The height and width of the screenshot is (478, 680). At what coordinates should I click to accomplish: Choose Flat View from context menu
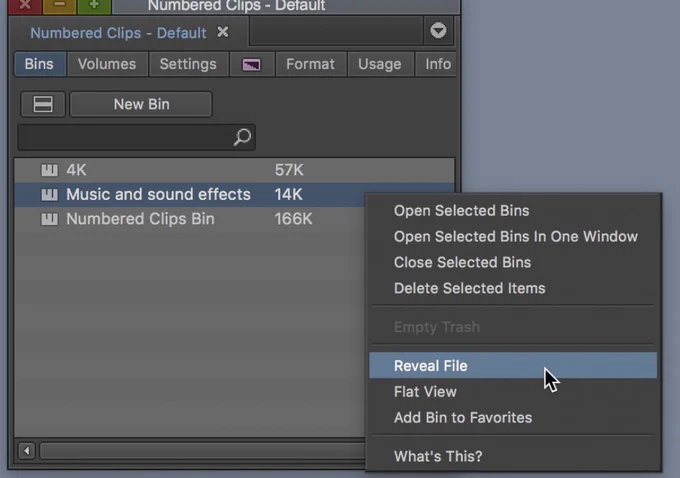coord(513,392)
